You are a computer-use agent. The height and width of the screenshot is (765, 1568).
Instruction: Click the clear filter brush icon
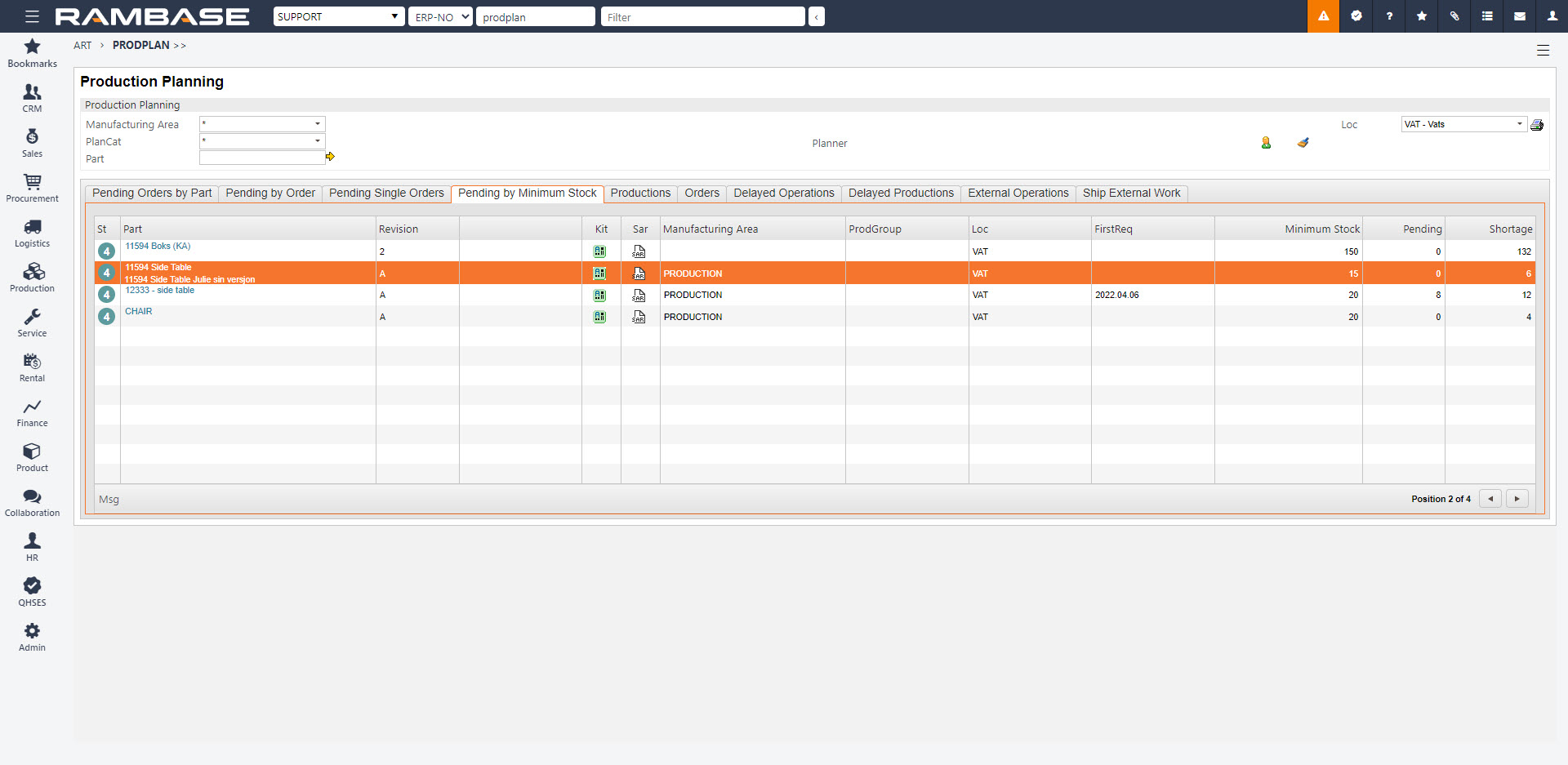pyautogui.click(x=1303, y=143)
